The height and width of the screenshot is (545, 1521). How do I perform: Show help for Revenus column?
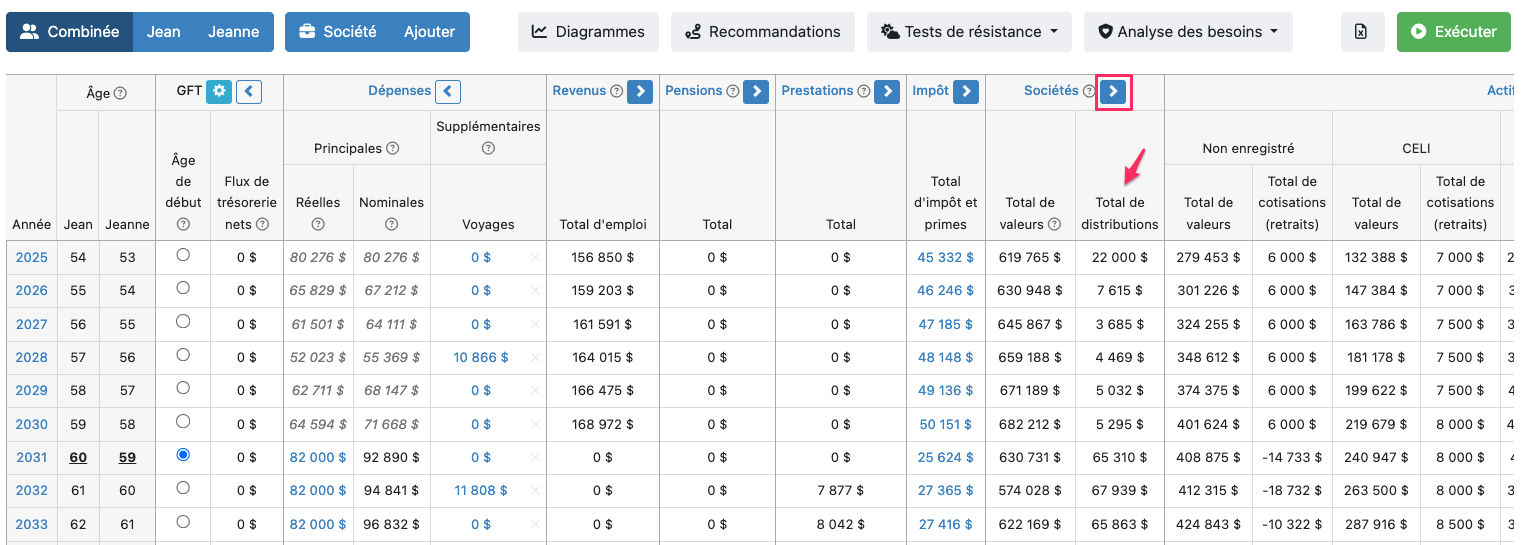click(616, 91)
